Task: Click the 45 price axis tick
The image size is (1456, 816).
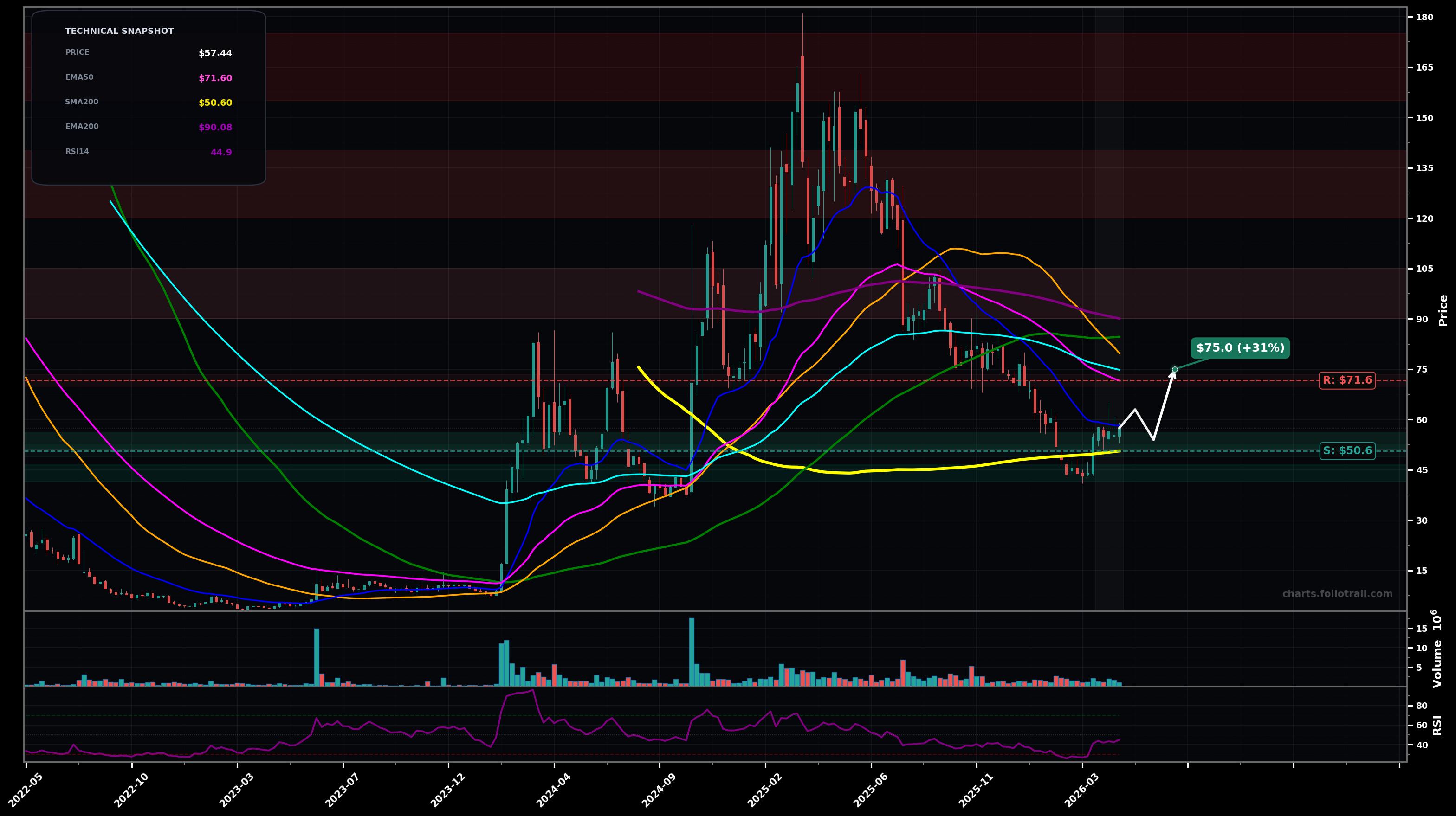Action: [x=1422, y=470]
